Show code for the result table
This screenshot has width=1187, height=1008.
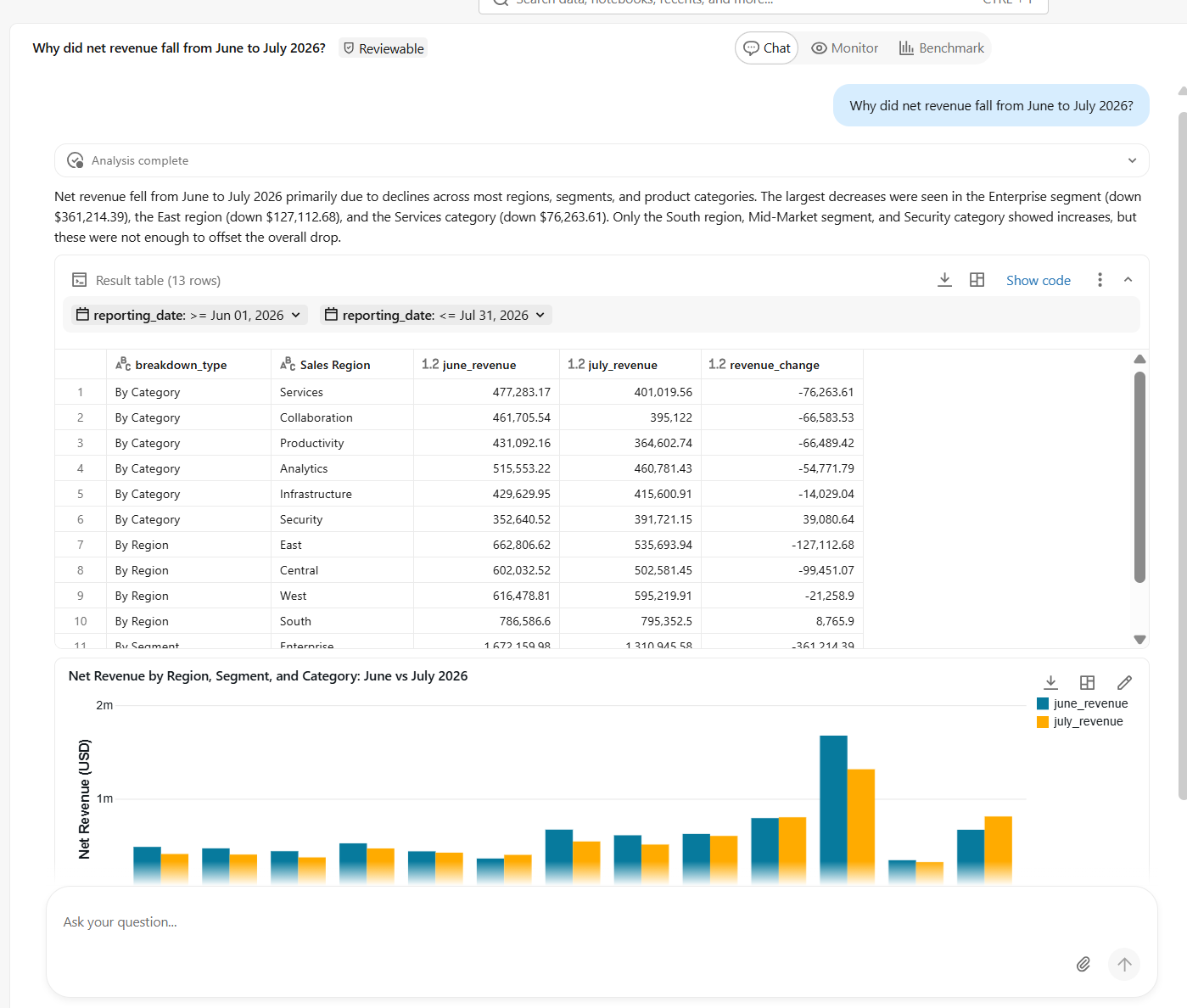(x=1039, y=280)
